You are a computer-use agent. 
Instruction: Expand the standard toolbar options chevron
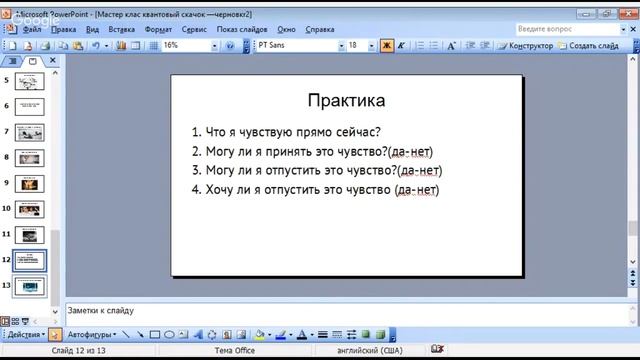pyautogui.click(x=246, y=46)
